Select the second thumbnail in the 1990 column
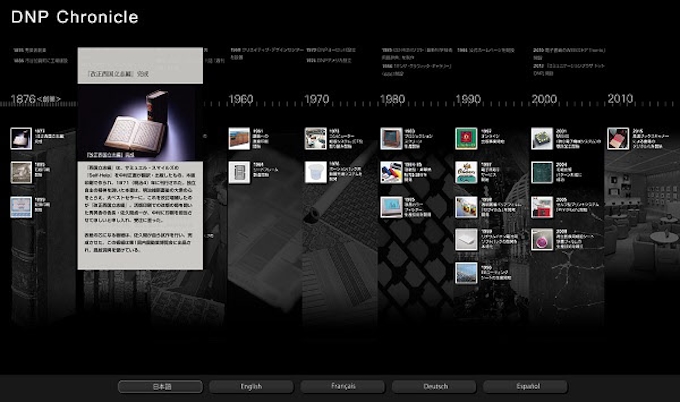 (466, 171)
